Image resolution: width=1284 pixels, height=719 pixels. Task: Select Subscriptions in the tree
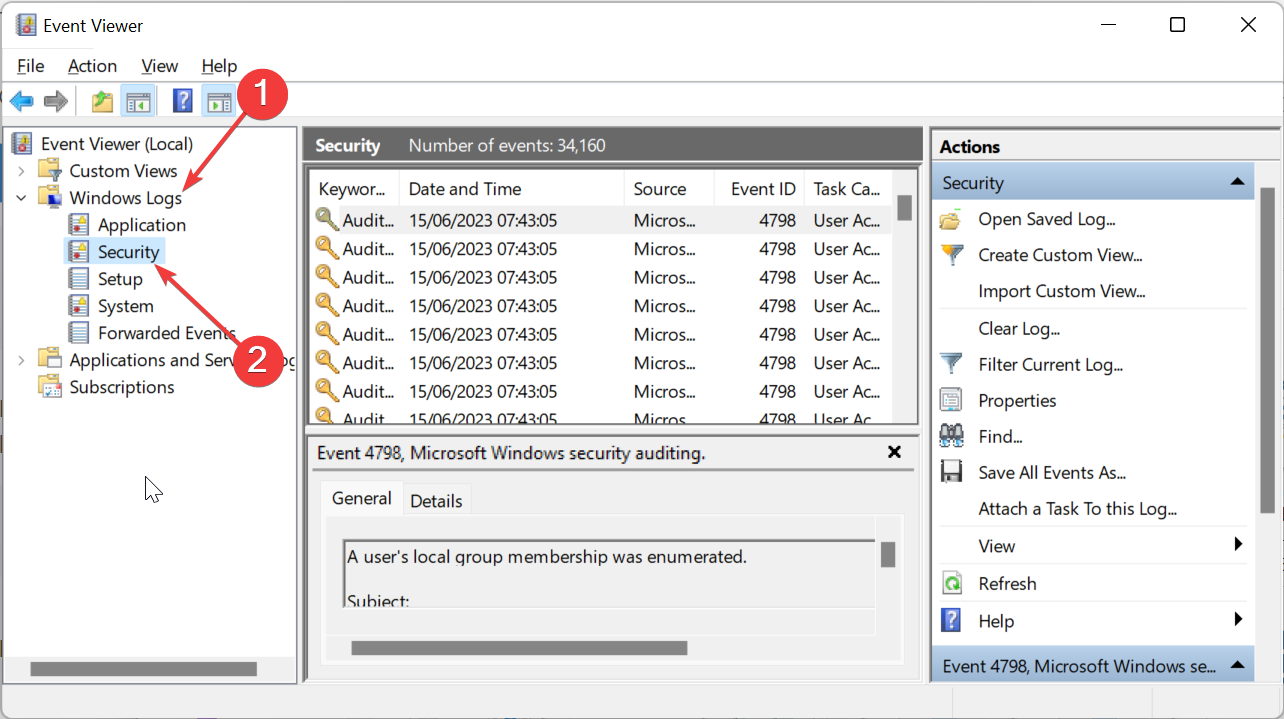(x=122, y=387)
